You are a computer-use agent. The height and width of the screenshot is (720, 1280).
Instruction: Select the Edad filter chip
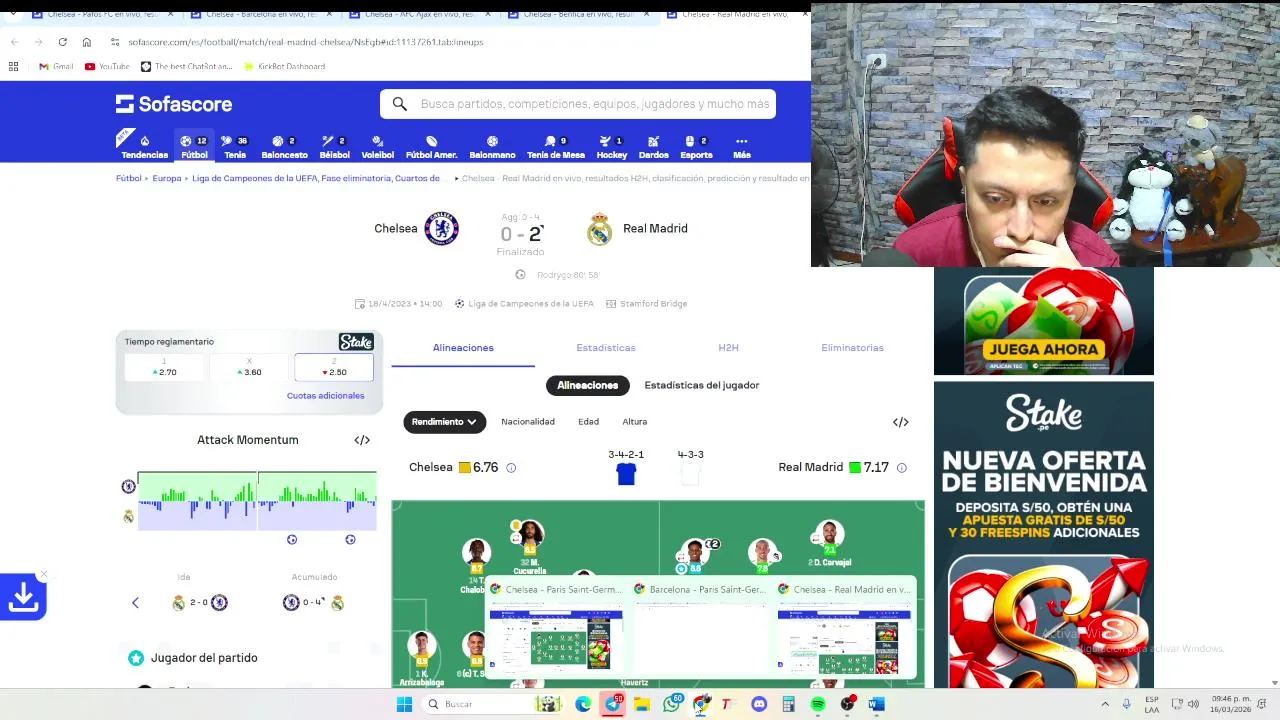[588, 422]
